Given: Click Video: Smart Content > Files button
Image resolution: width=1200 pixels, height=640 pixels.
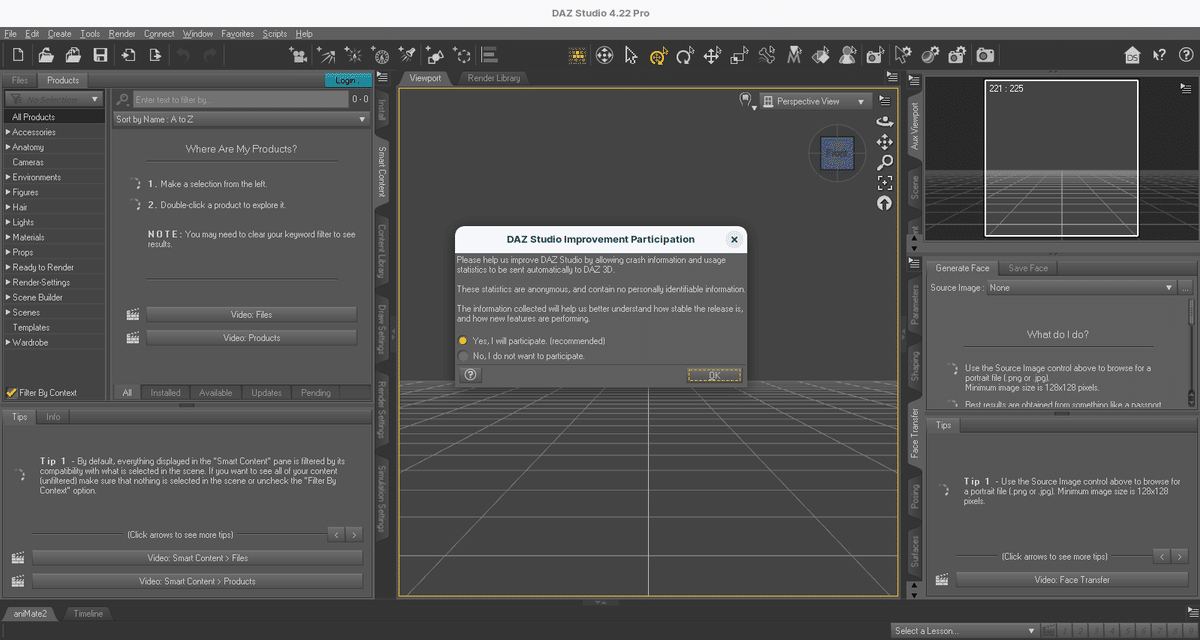Looking at the screenshot, I should [197, 557].
